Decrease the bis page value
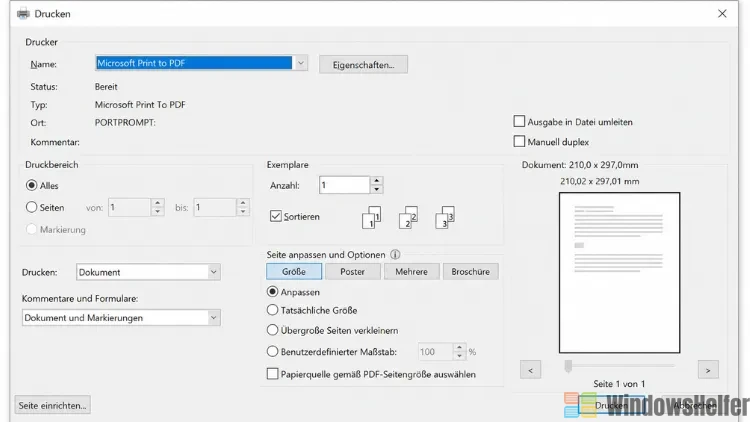This screenshot has height=422, width=750. (243, 211)
